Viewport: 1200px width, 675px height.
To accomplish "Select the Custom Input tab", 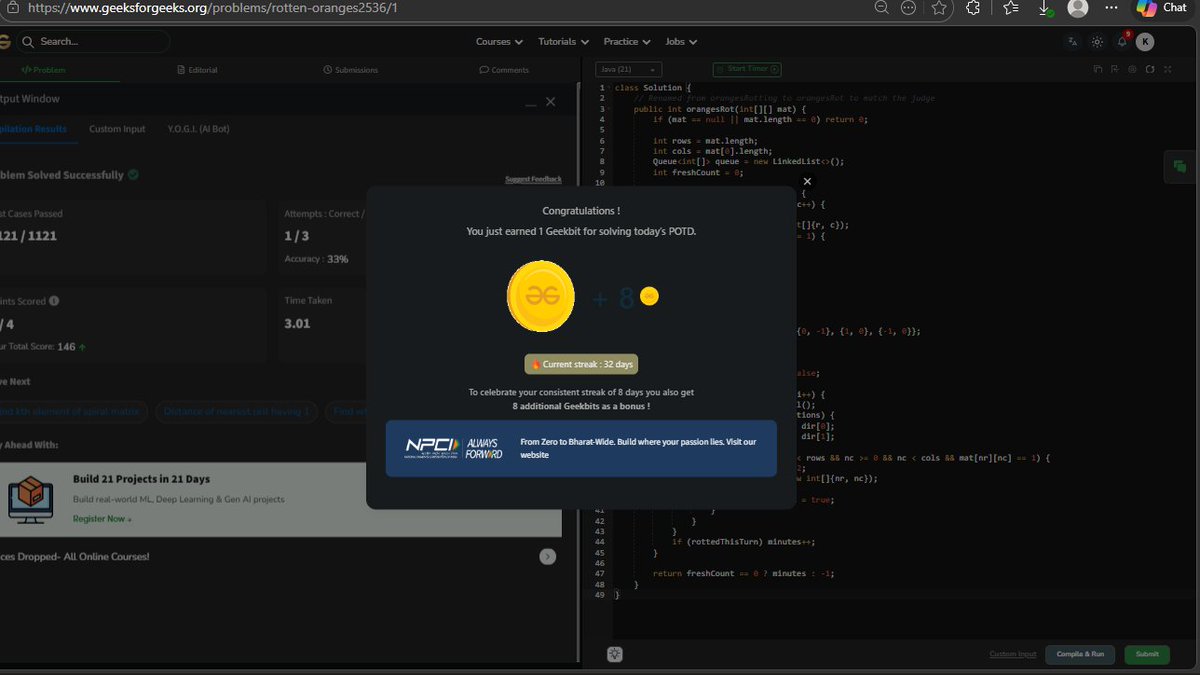I will (117, 129).
